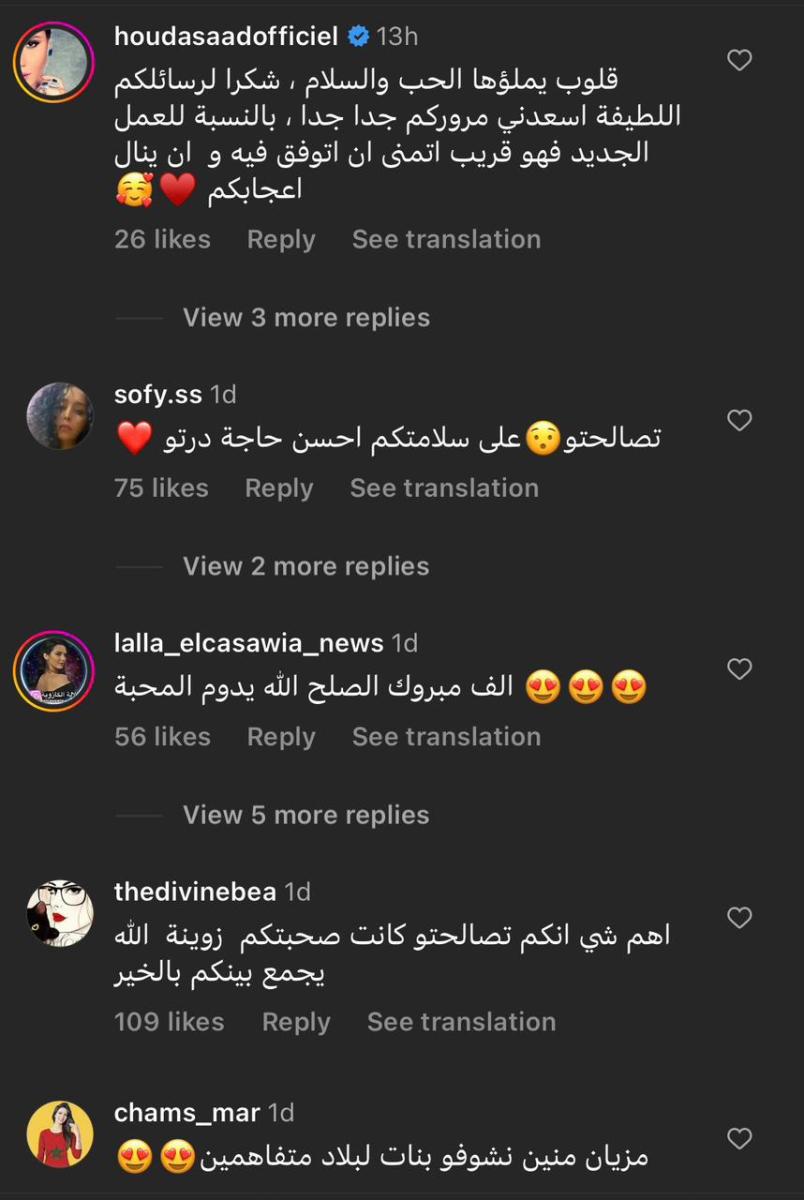The width and height of the screenshot is (804, 1200).
Task: View 75 likes on sofy.ss comment
Action: [x=161, y=488]
